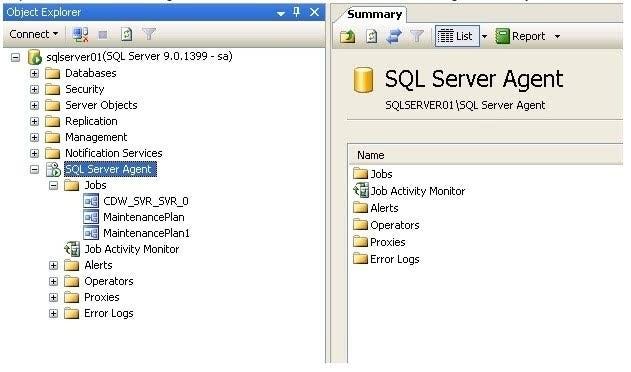The width and height of the screenshot is (631, 372).
Task: Open the Object Explorer window position dropdown arrow
Action: coord(281,13)
